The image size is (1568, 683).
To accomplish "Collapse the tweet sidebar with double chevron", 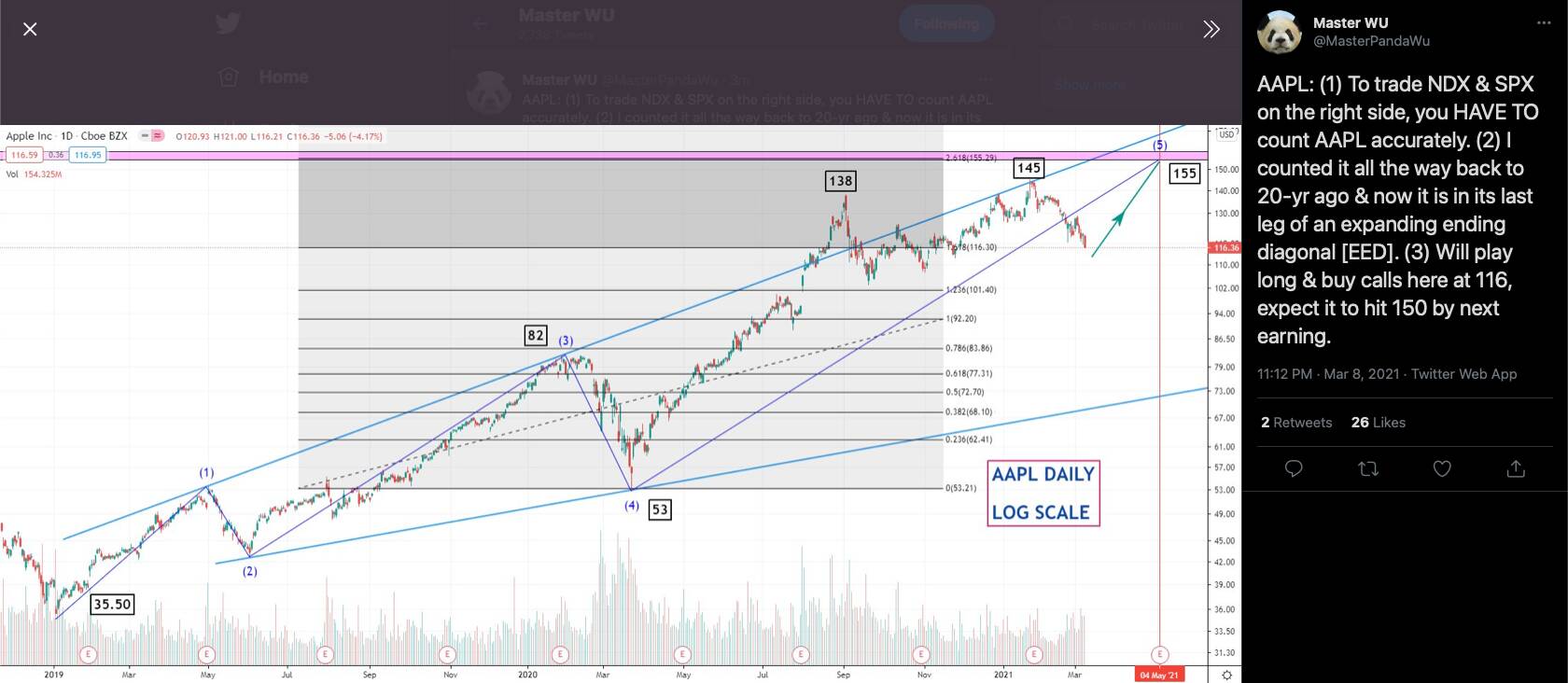I will (1211, 29).
